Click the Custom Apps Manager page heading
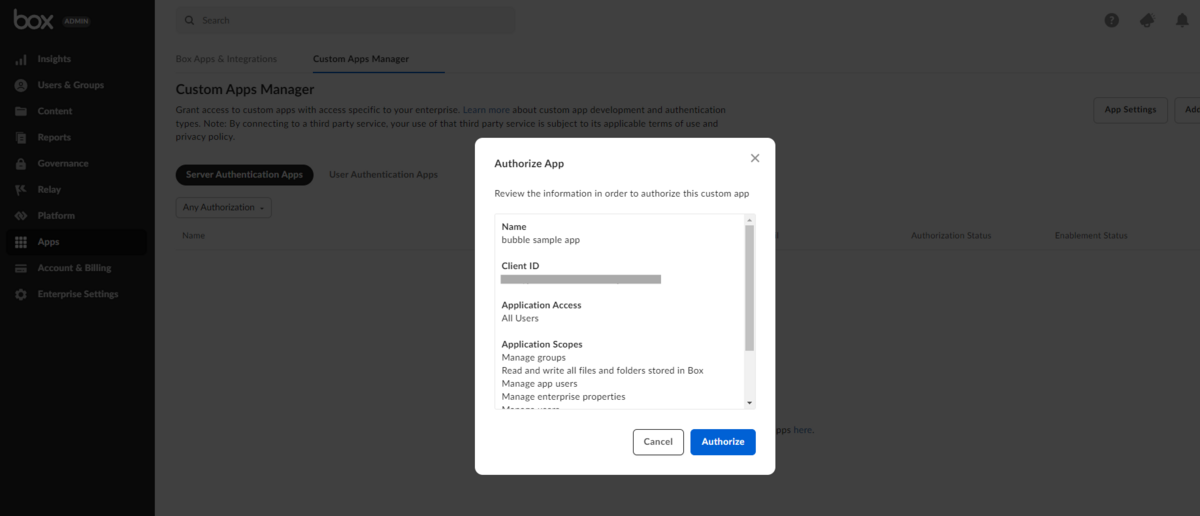Screen dimensions: 1200x516 (x=245, y=90)
